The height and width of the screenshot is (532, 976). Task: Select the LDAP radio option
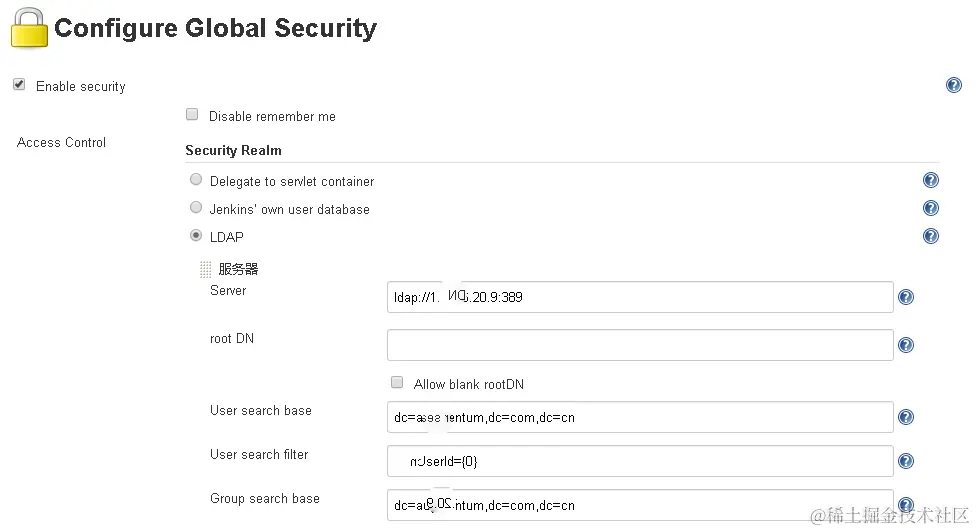pyautogui.click(x=196, y=235)
